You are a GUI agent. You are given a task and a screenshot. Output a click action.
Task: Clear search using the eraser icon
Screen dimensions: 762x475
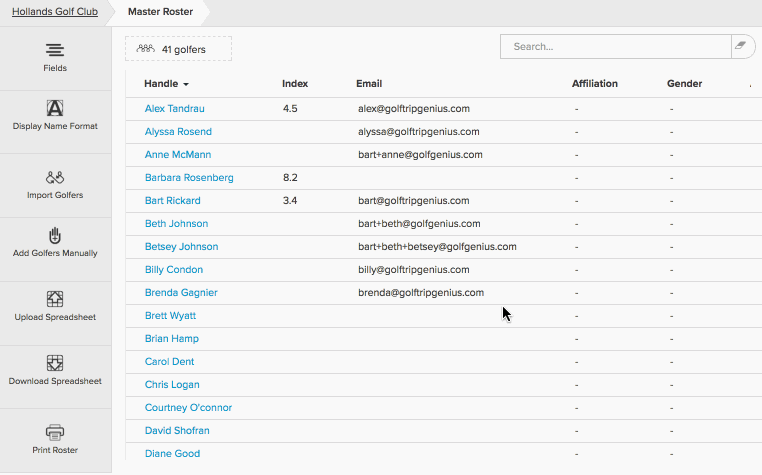741,46
